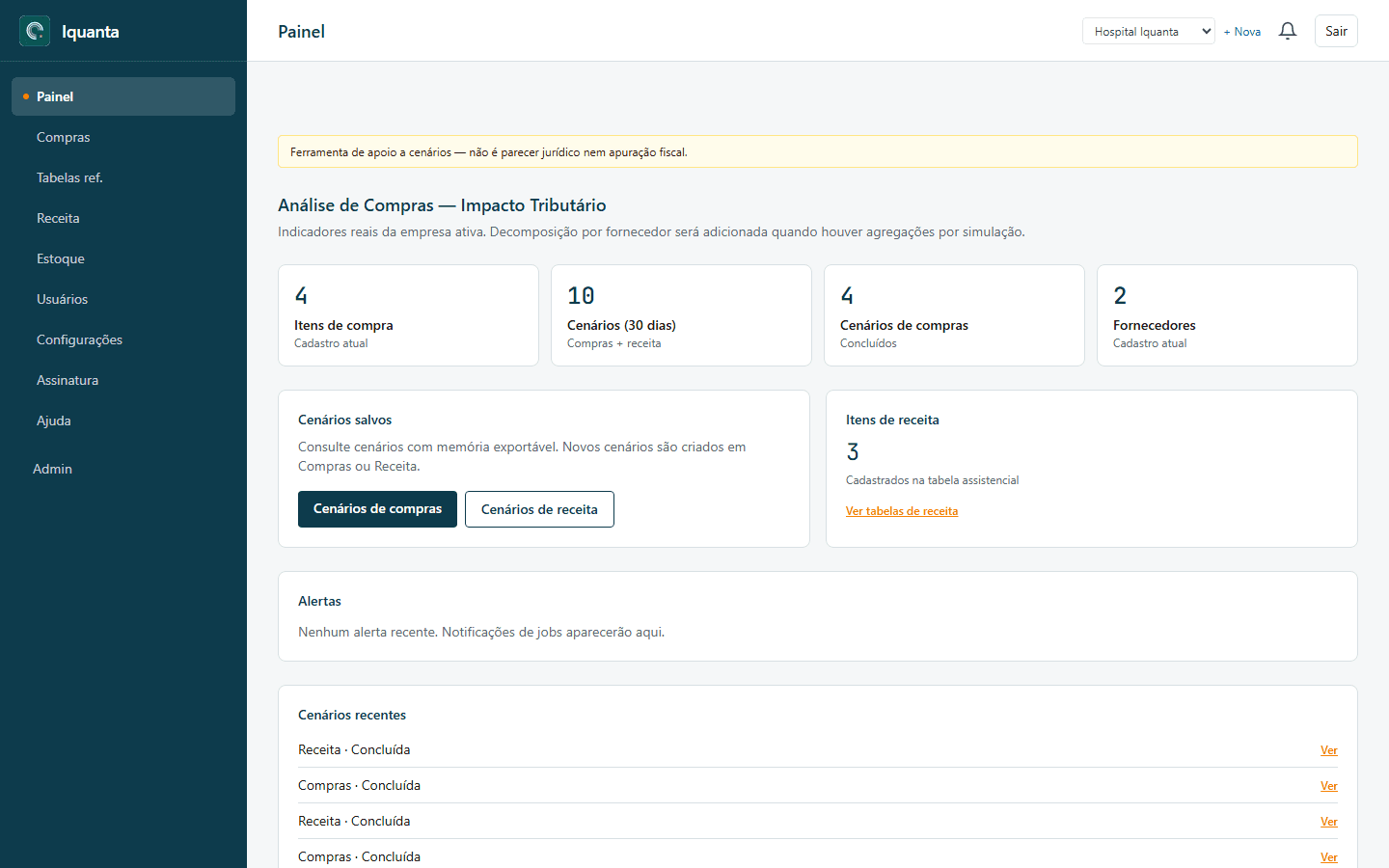Click Ver on the second Receita · Concluída row
Screen dimensions: 1389x868
point(1328,822)
